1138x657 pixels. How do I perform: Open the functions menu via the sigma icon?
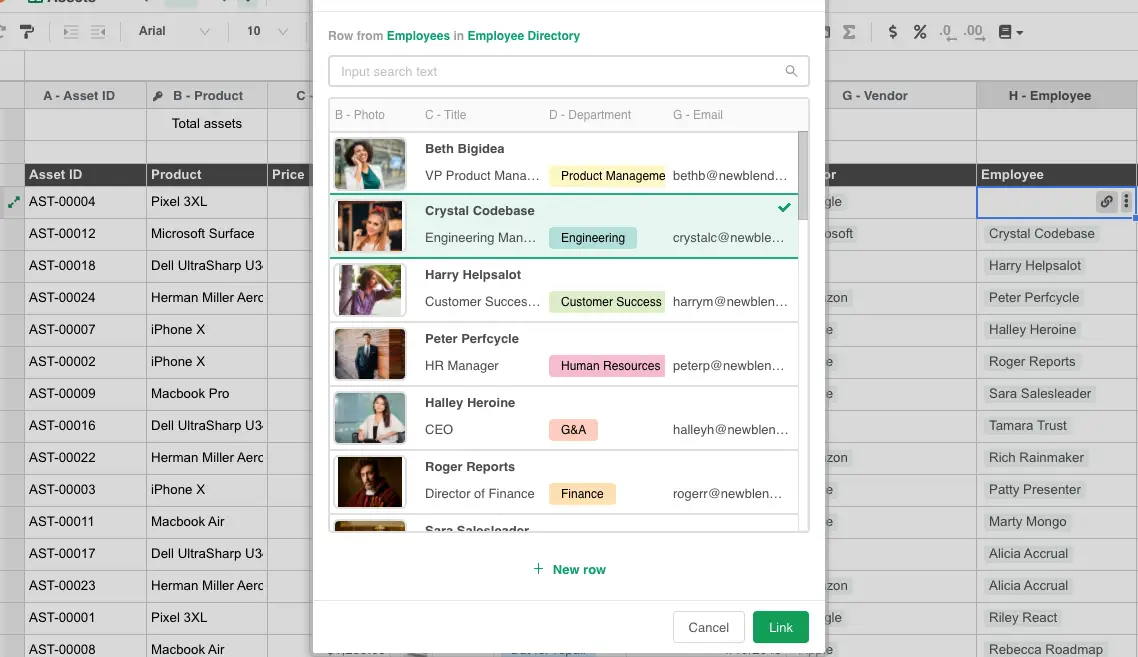849,32
